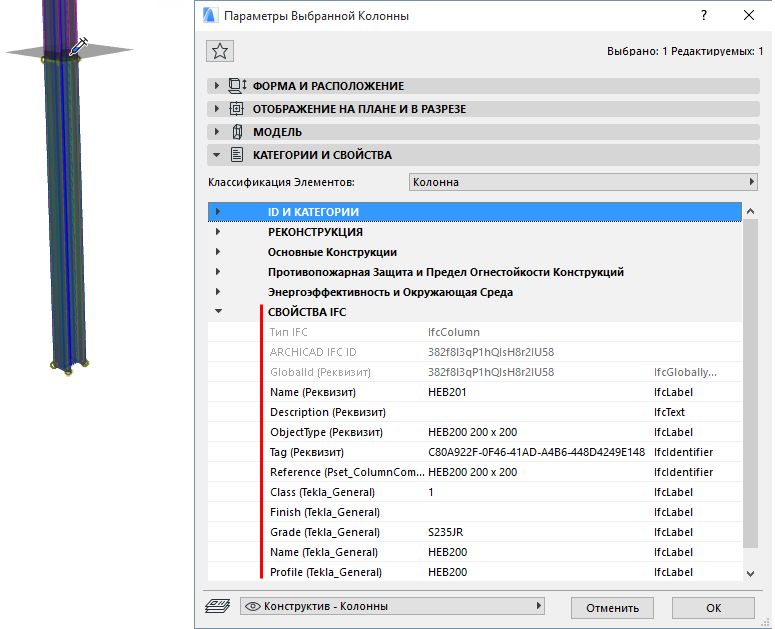Expand Энергоэффективность и Окружающая Среда group
Viewport: 775px width, 629px height.
217,292
